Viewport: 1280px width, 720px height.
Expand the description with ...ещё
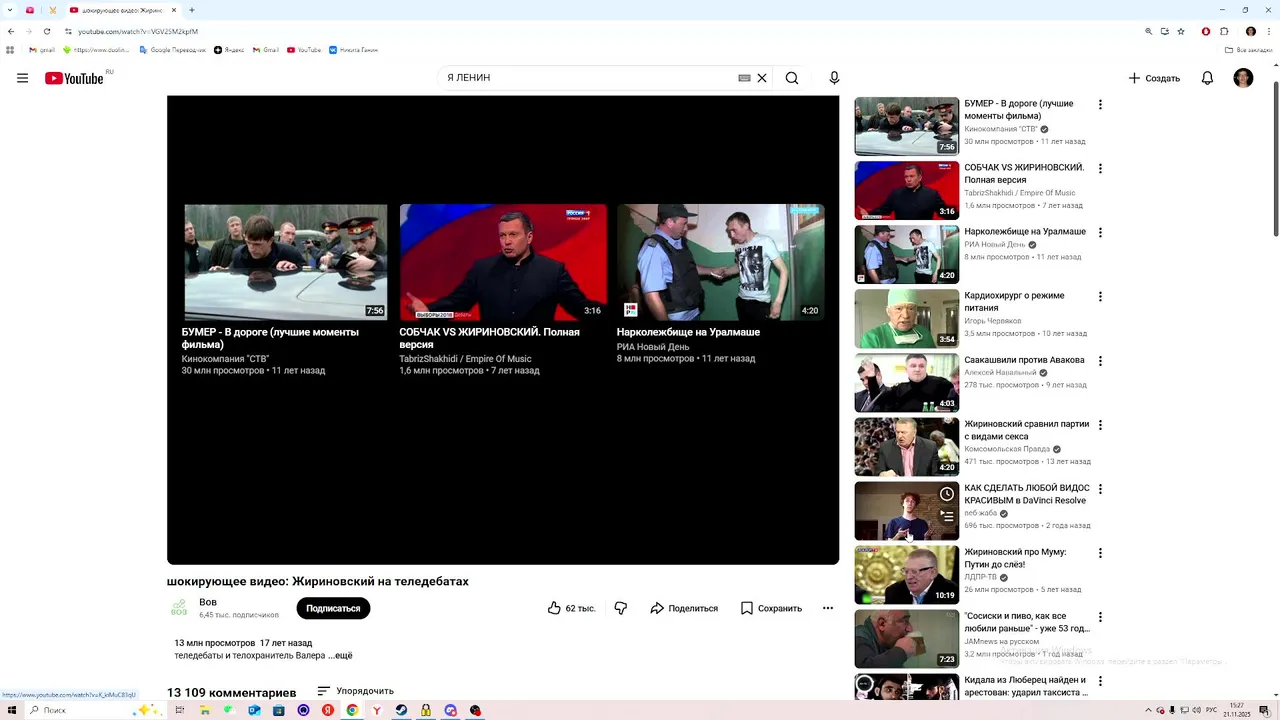(x=340, y=656)
